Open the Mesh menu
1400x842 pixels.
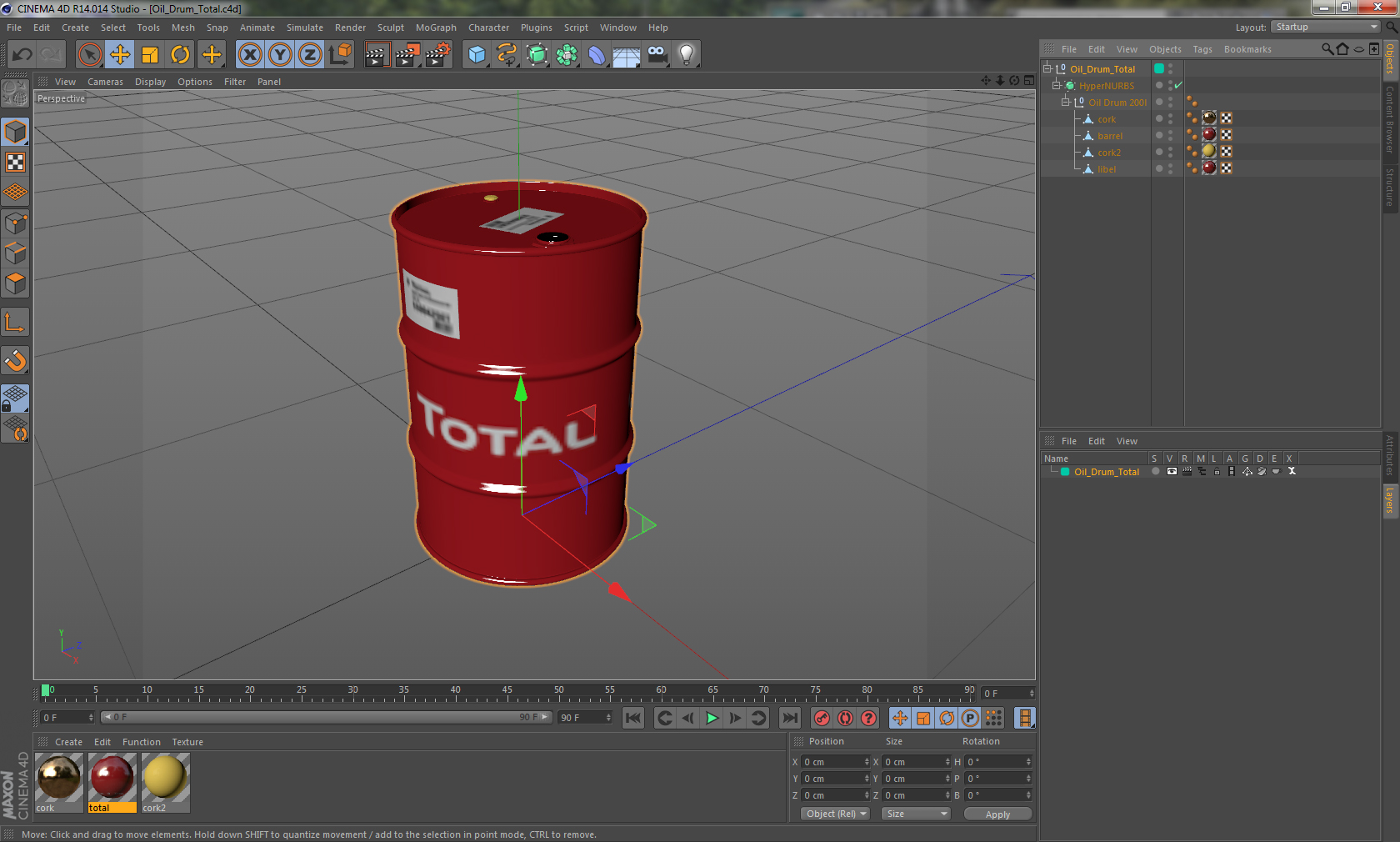coord(182,28)
